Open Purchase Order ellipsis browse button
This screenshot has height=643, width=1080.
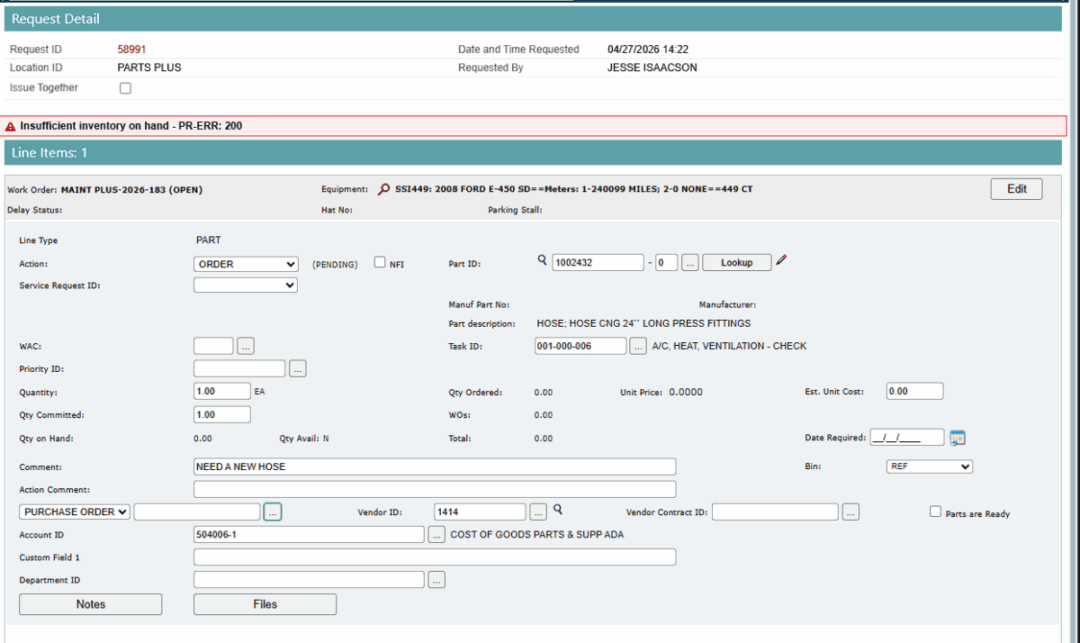point(273,512)
